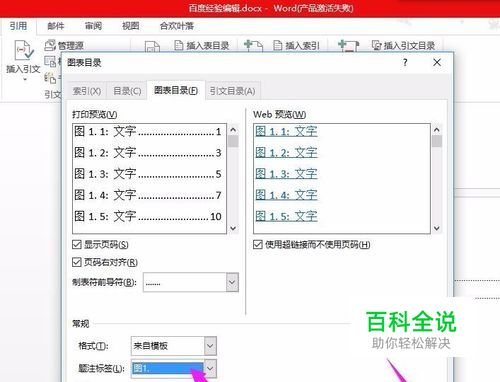This screenshot has width=500, height=382.
Task: Switch to the Index (X) tab
Action: coord(87,91)
